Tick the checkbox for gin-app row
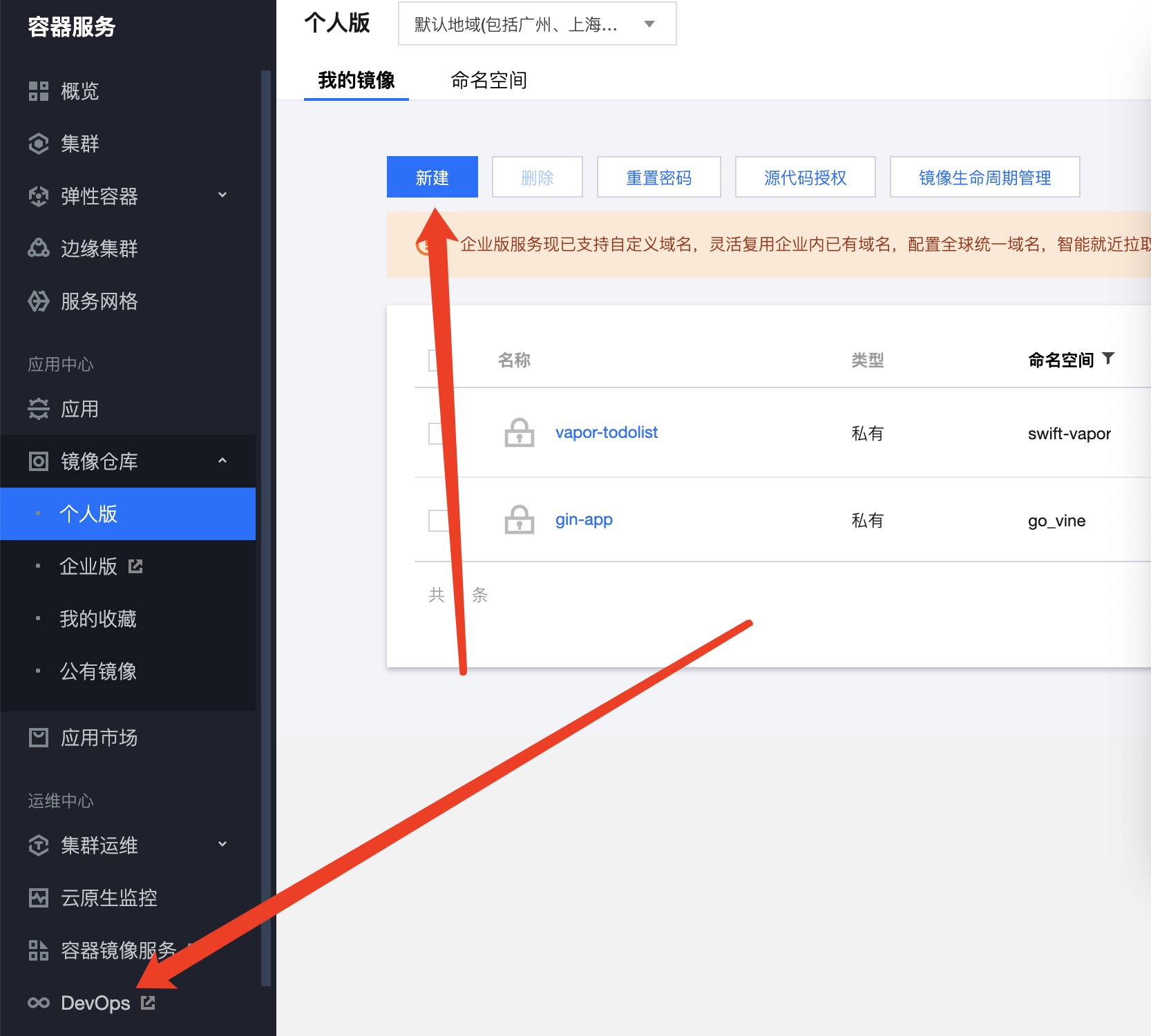The height and width of the screenshot is (1036, 1151). pyautogui.click(x=435, y=520)
